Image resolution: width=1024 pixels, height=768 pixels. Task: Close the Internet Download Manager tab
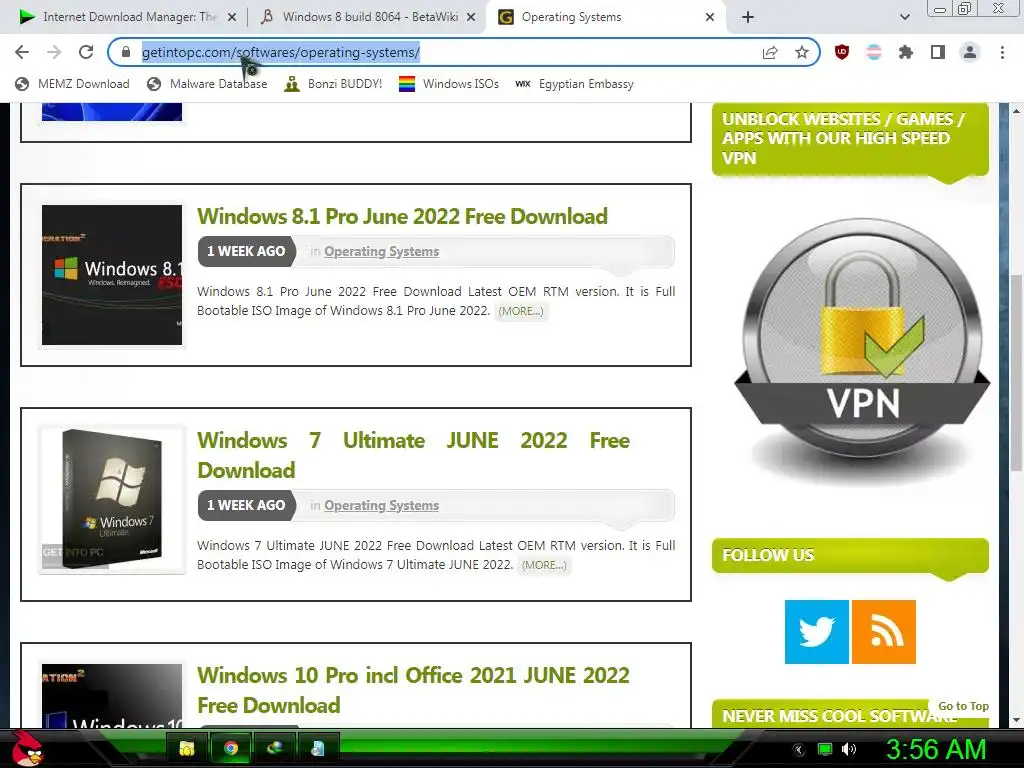pyautogui.click(x=232, y=17)
